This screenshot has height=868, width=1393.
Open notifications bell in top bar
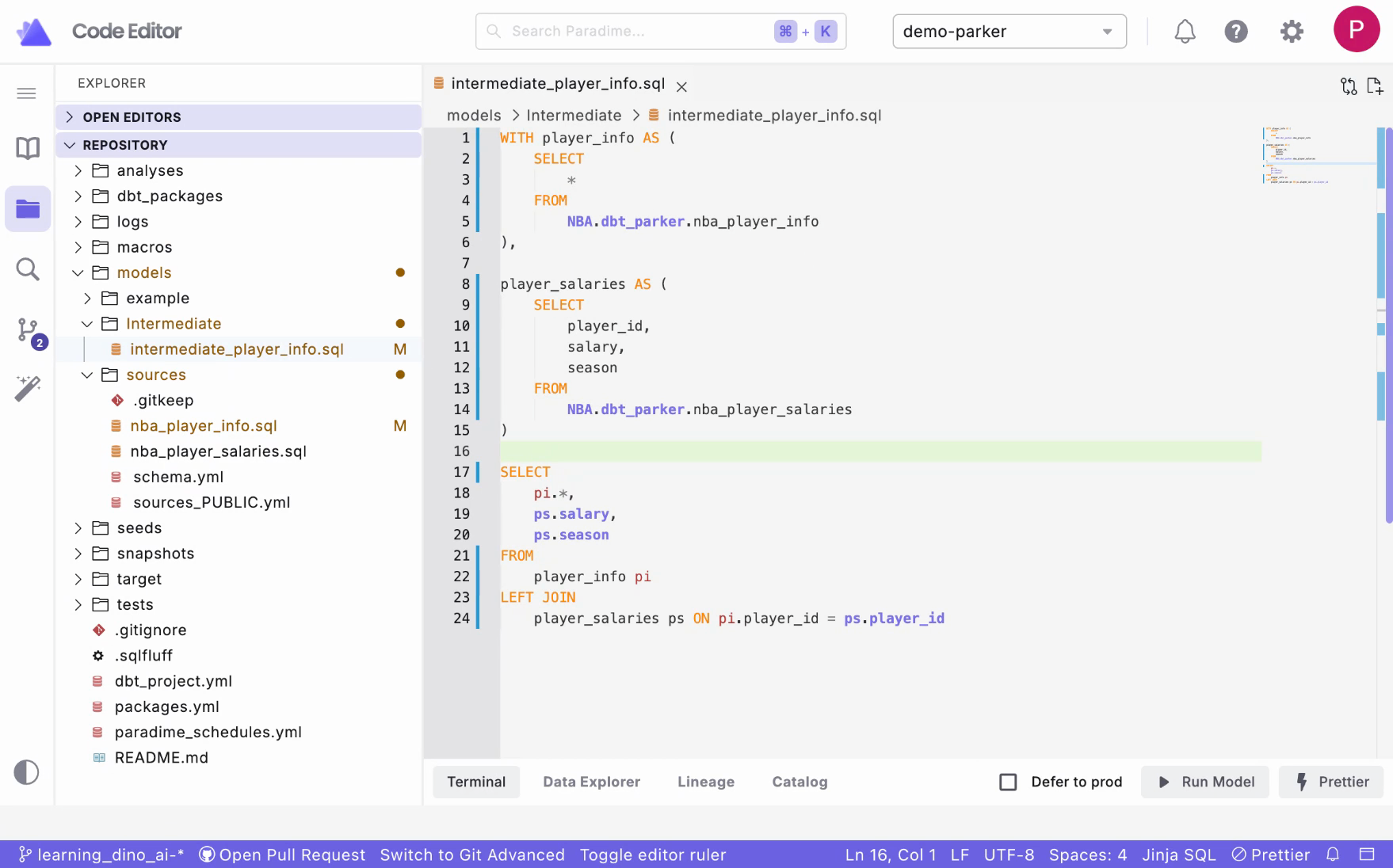(x=1185, y=32)
